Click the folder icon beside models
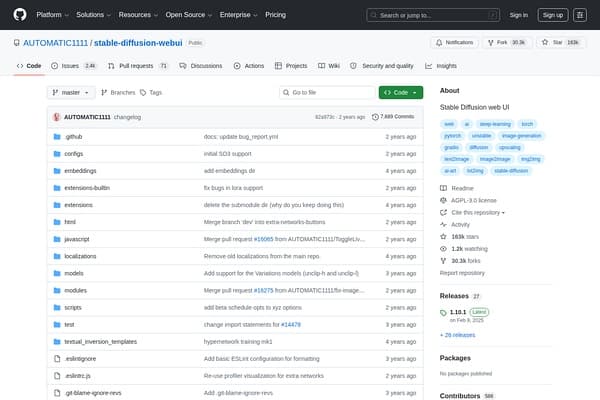 57,273
